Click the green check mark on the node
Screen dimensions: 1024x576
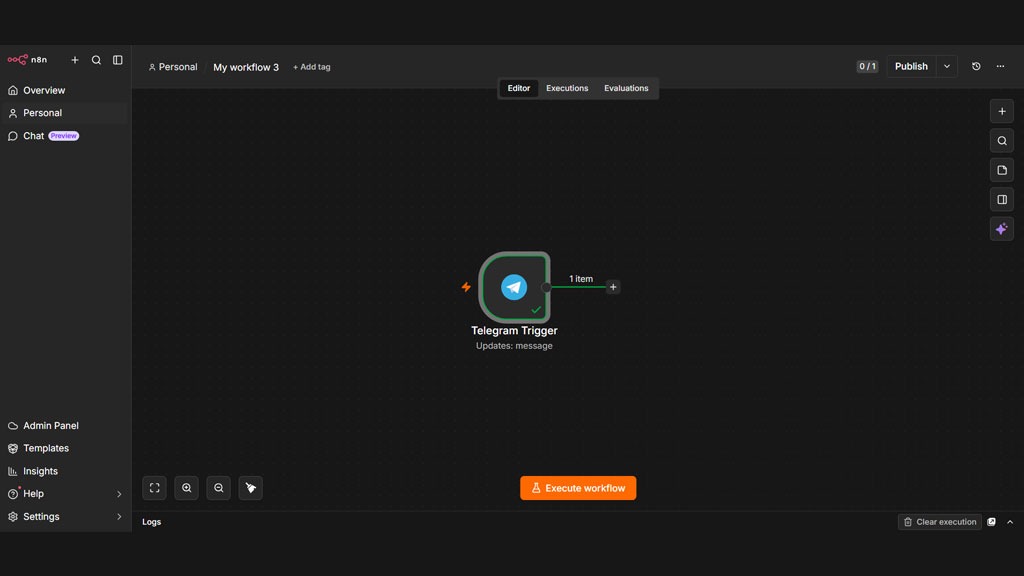[x=536, y=310]
